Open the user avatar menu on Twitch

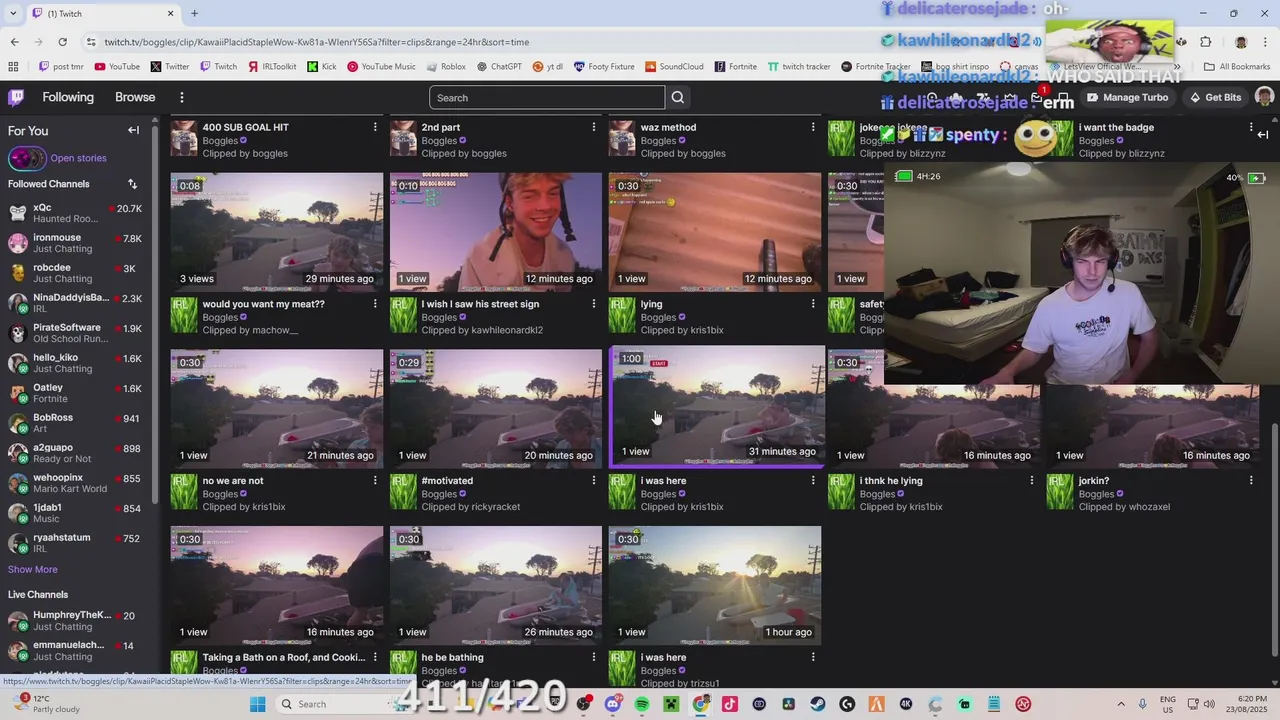(x=1264, y=97)
